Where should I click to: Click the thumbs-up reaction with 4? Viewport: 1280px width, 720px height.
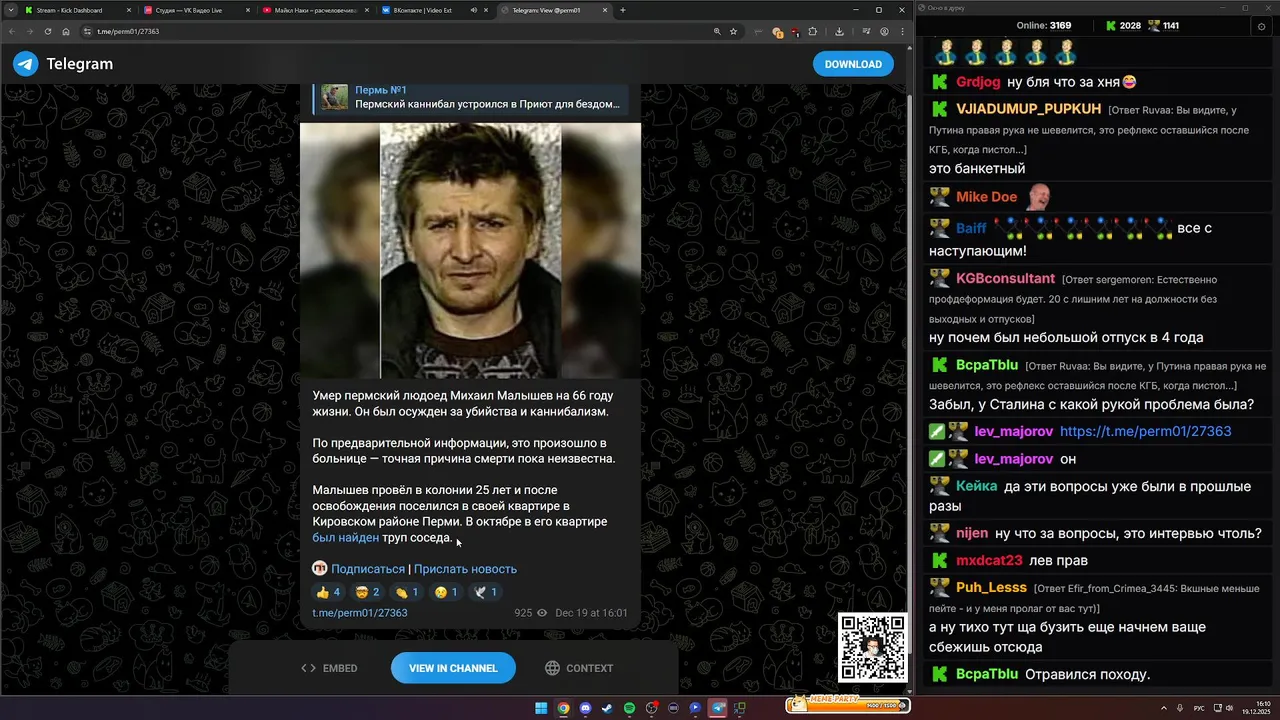329,592
